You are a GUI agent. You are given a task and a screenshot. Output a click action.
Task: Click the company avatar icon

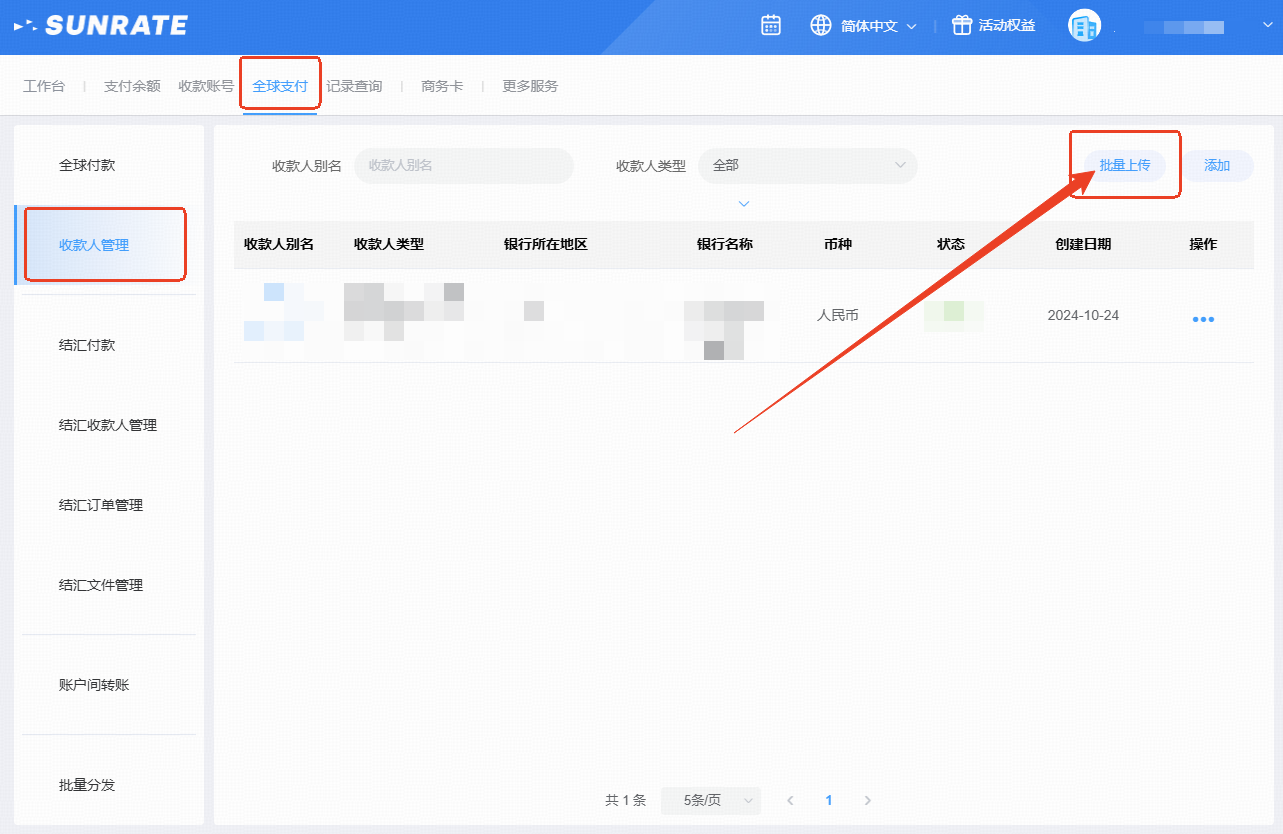tap(1084, 26)
